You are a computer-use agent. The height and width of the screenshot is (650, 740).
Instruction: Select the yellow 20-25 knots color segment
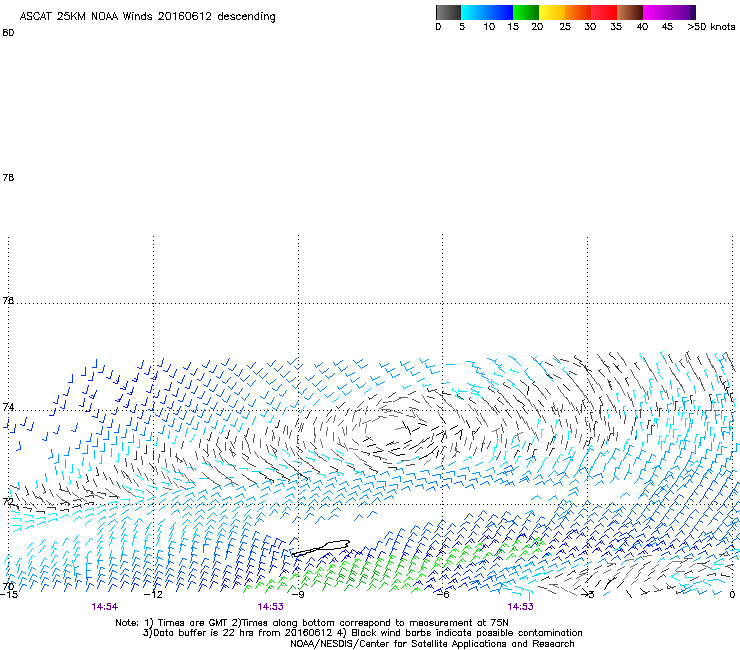(x=552, y=12)
